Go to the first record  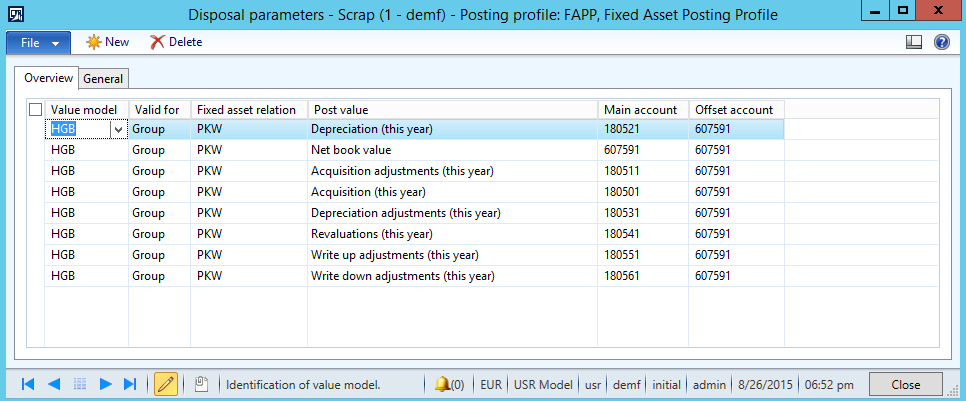[28, 384]
